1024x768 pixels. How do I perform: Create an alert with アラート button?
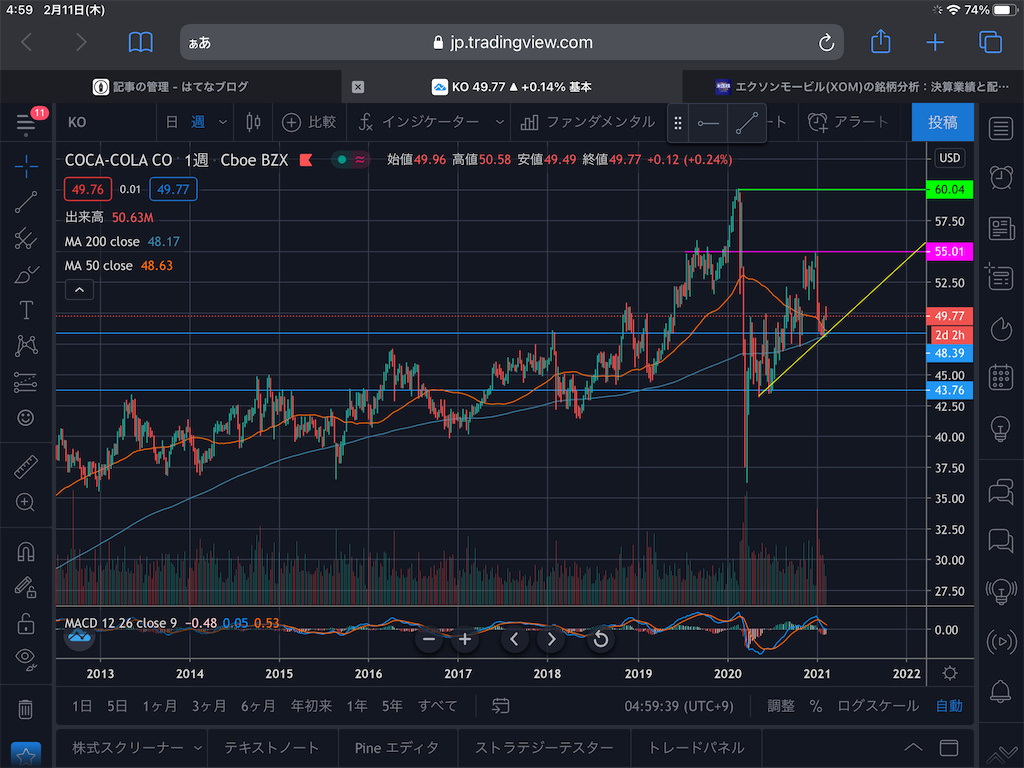(x=848, y=122)
